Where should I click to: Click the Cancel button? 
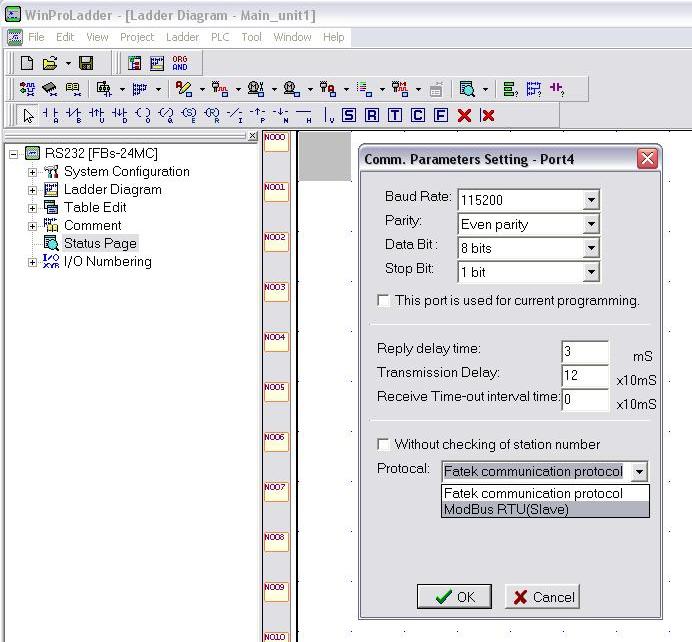[542, 597]
